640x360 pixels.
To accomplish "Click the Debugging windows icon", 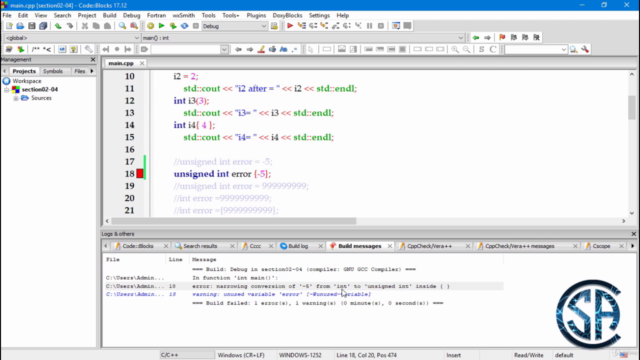I will point(396,26).
